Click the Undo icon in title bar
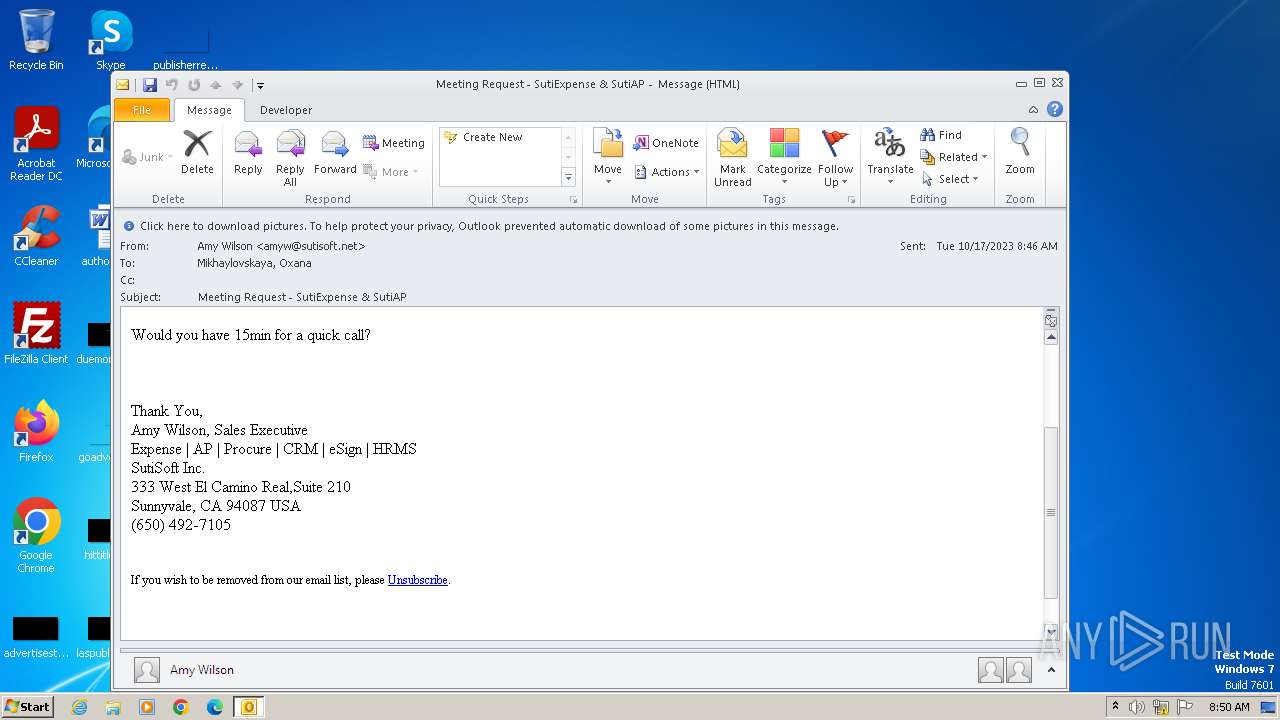This screenshot has width=1280, height=720. click(172, 85)
